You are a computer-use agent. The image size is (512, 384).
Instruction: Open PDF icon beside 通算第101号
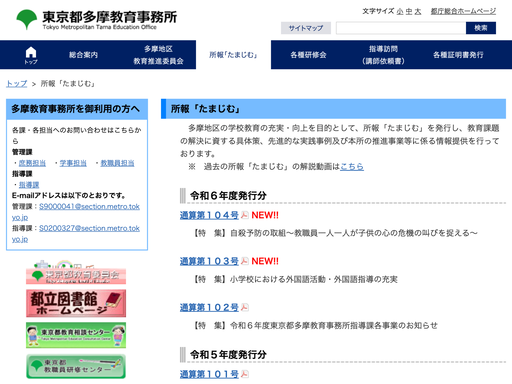click(x=245, y=374)
